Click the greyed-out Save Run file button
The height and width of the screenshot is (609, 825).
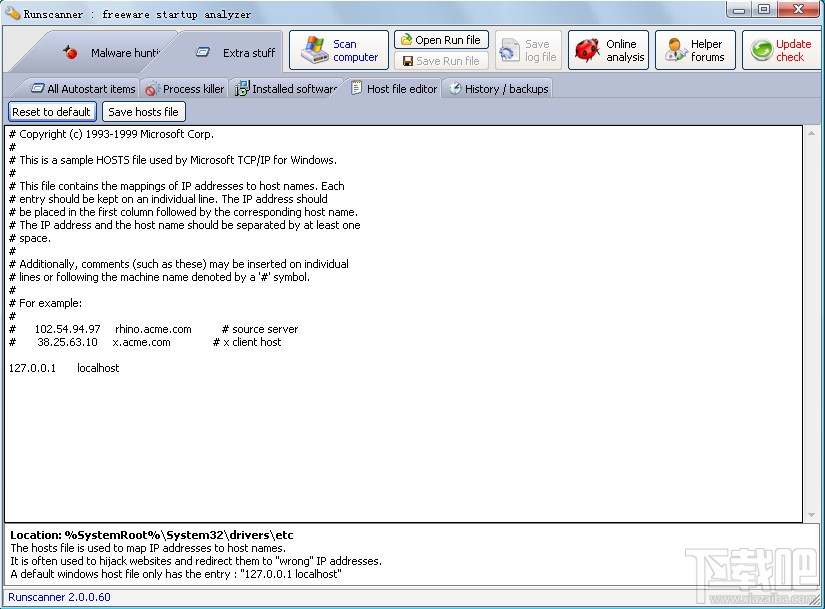coord(441,60)
